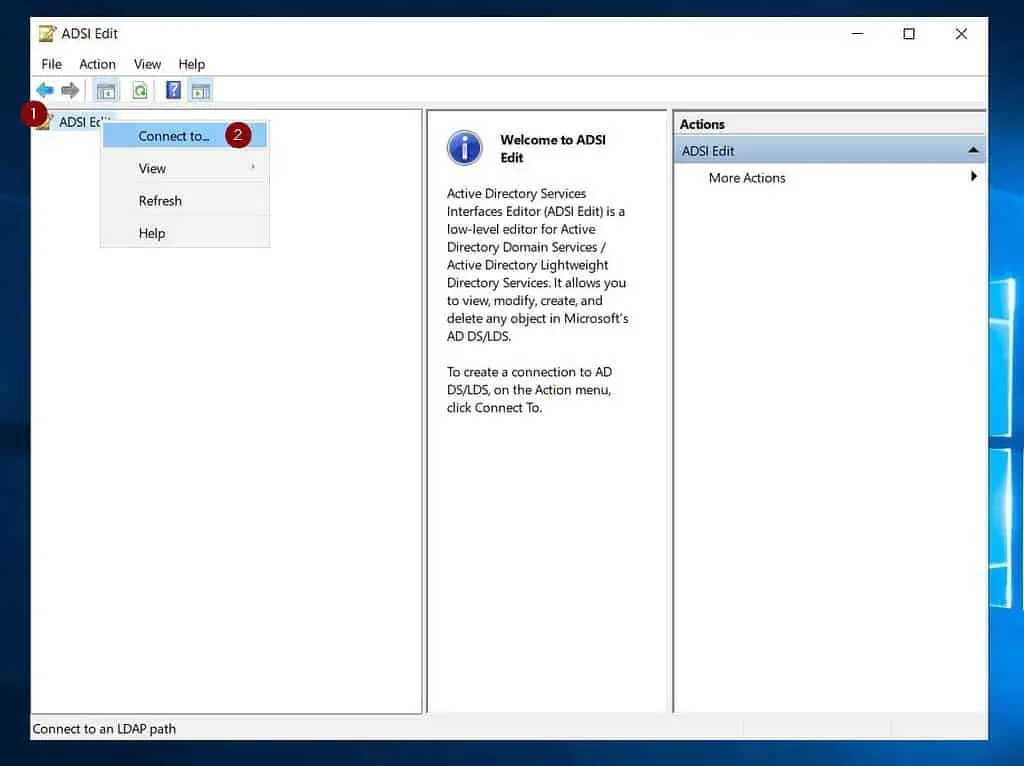This screenshot has width=1024, height=766.
Task: Expand the More Actions submenu arrow
Action: point(974,176)
